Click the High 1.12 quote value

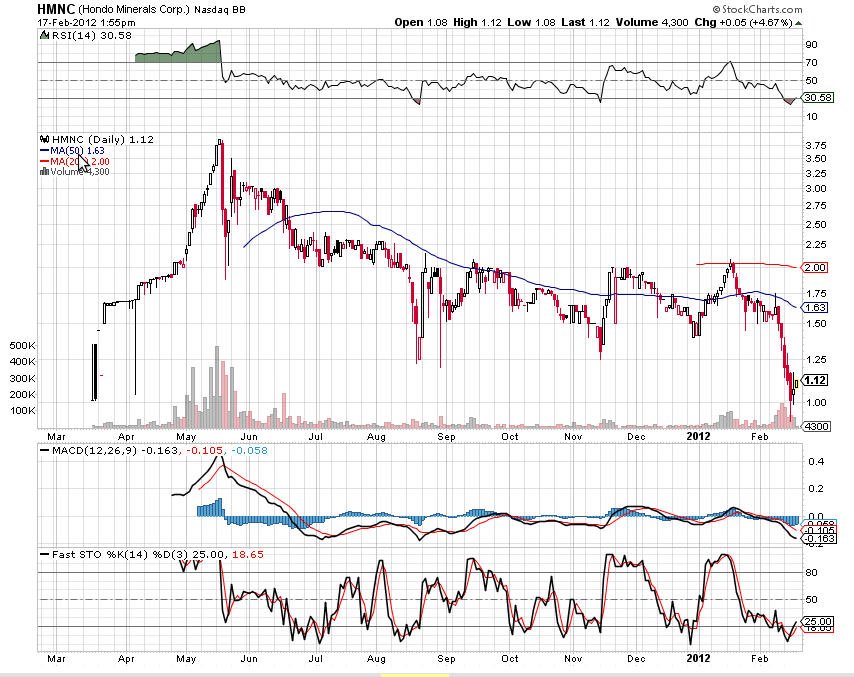pos(477,22)
